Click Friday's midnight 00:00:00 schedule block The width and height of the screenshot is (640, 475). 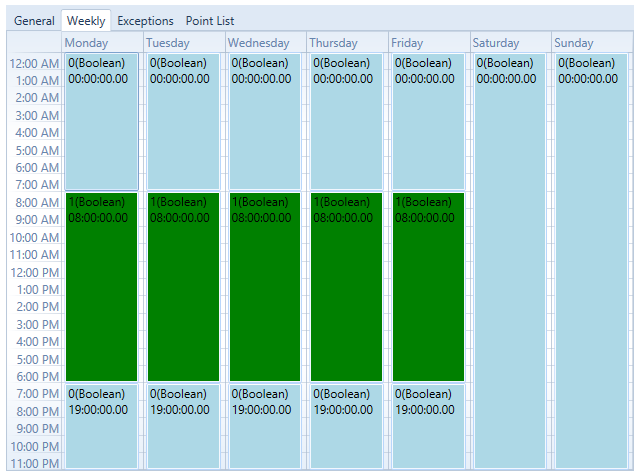point(428,122)
